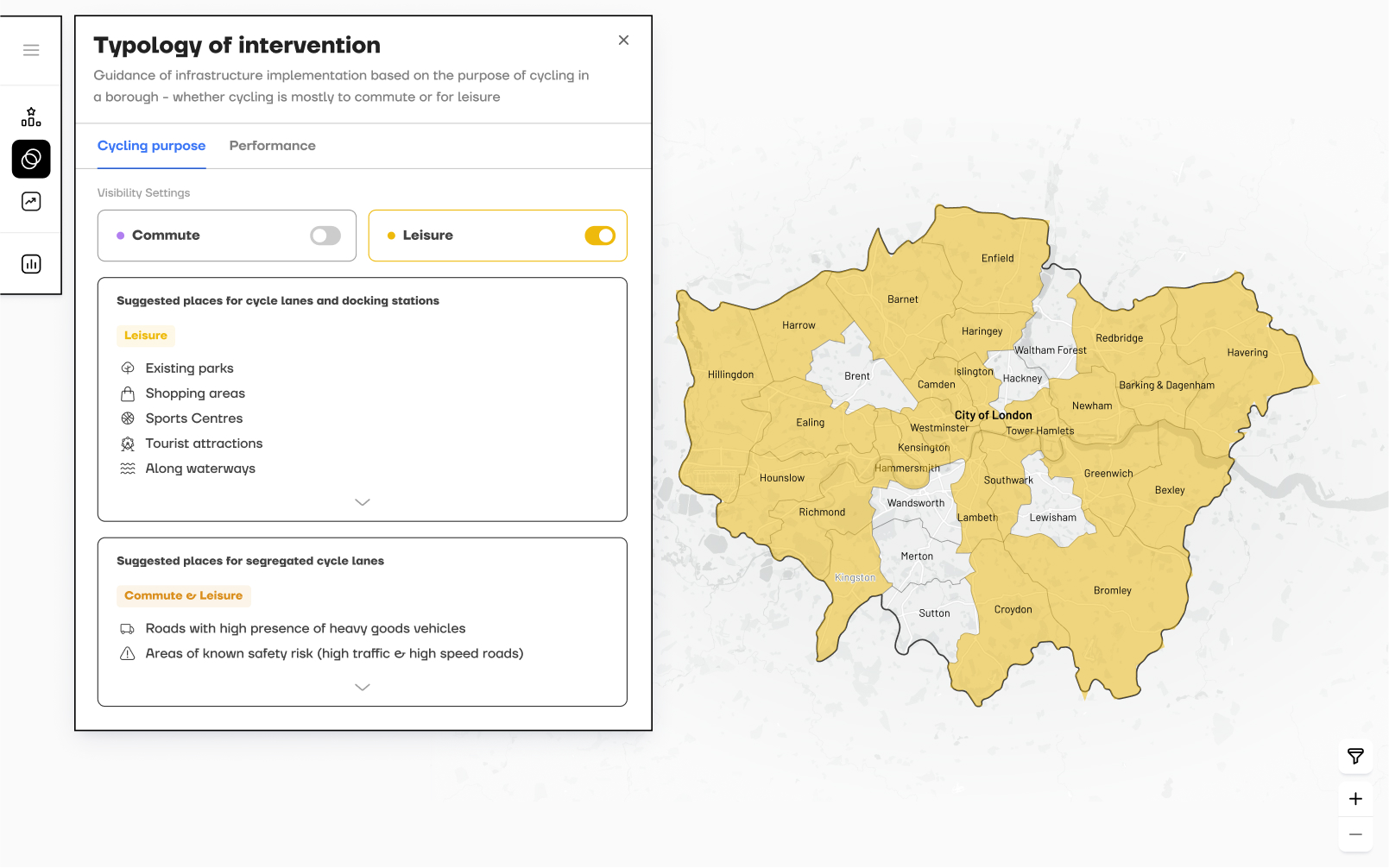Select the Enfield borough label on map

click(997, 258)
